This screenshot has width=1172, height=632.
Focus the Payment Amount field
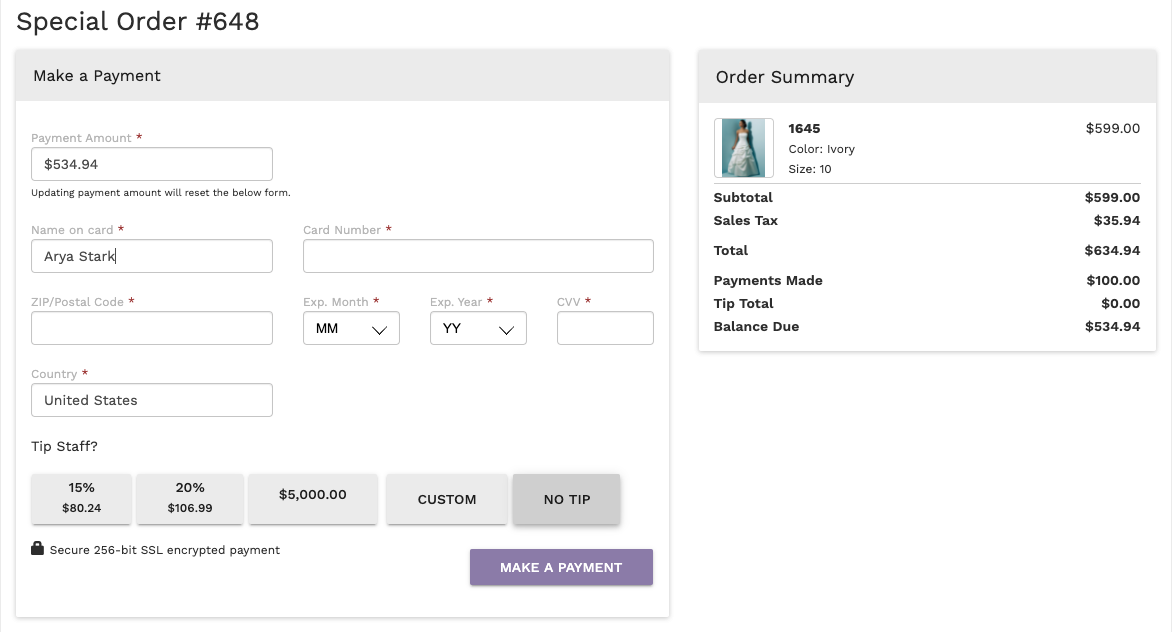click(x=152, y=164)
